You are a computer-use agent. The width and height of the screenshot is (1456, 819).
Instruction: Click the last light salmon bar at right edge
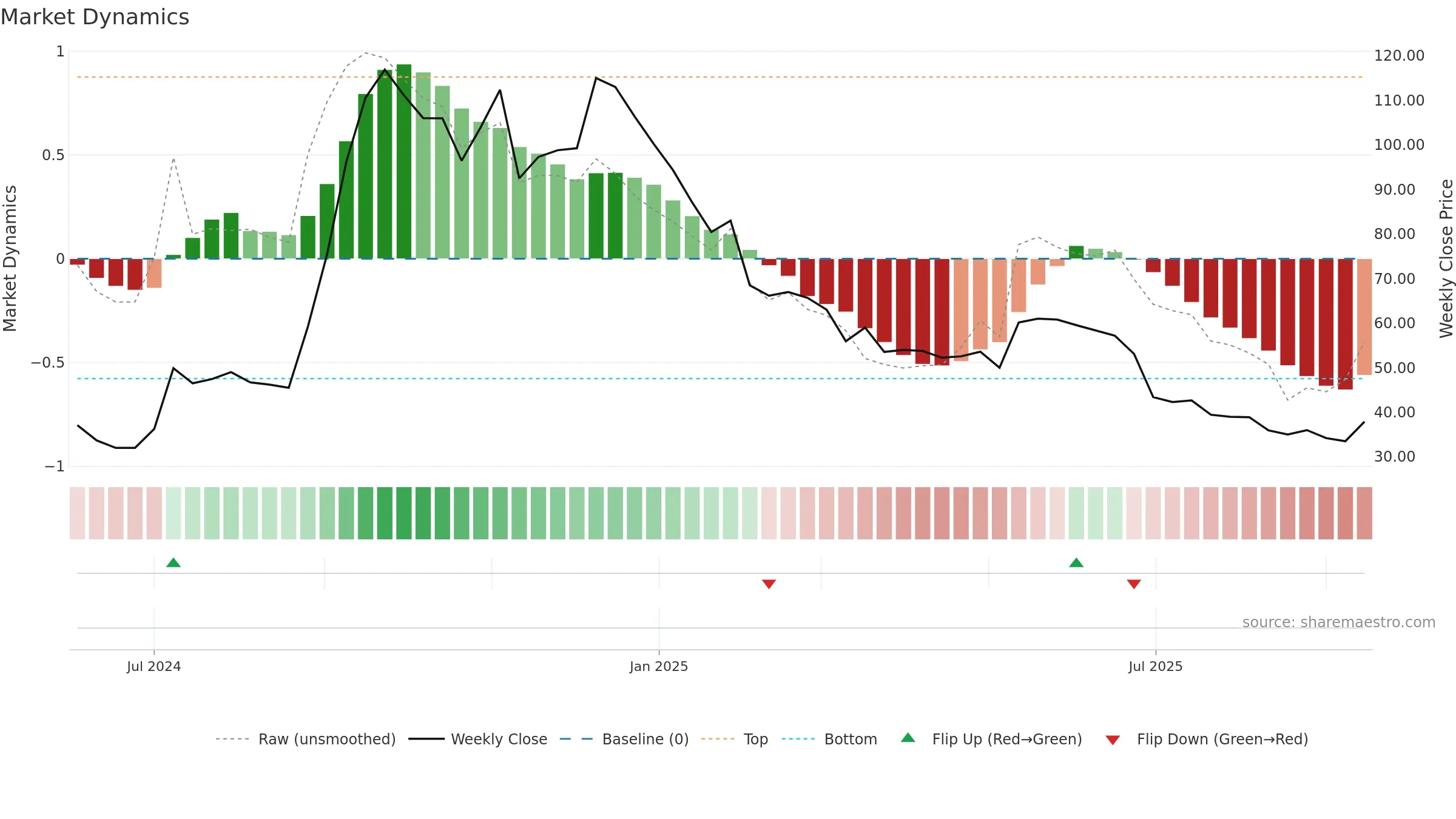(x=1364, y=317)
